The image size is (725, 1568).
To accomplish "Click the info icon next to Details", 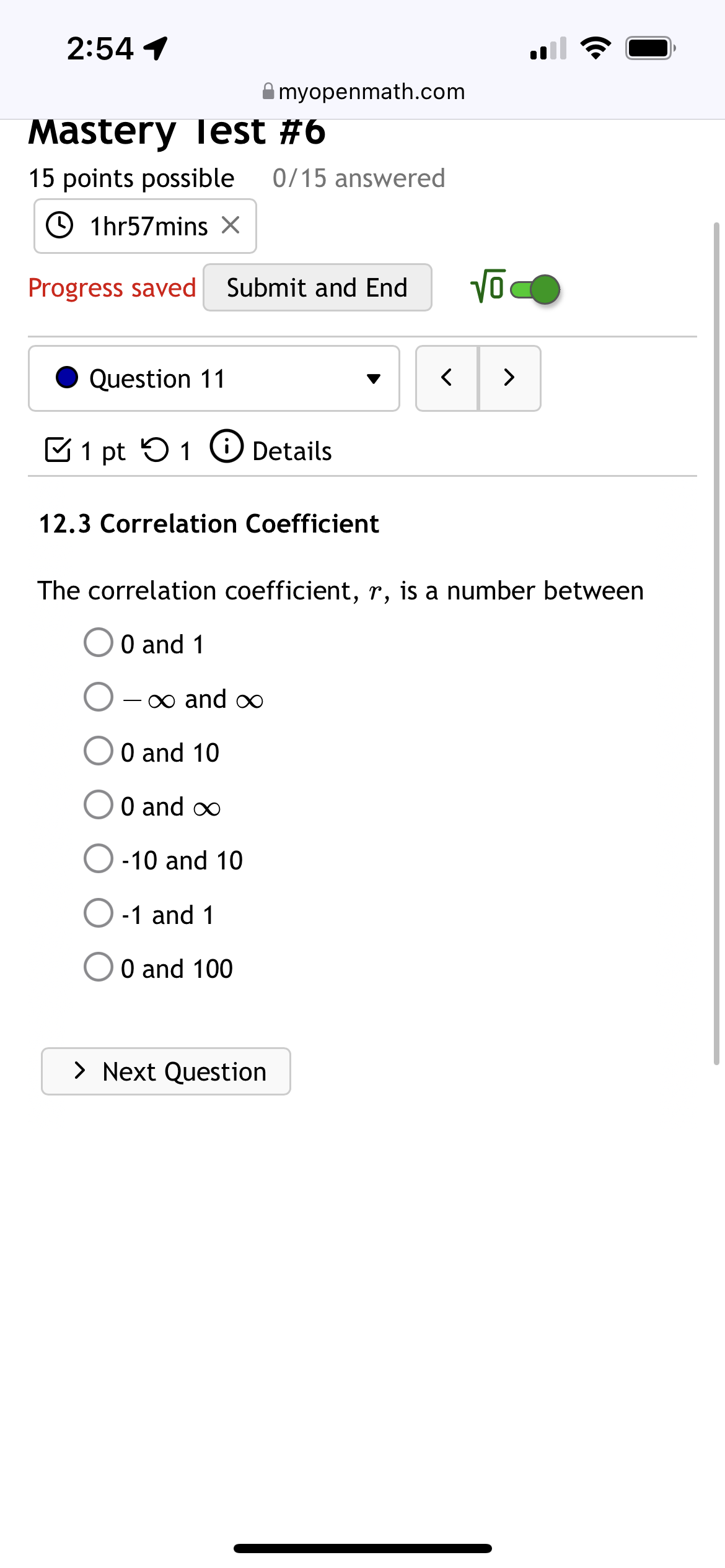I will [227, 450].
